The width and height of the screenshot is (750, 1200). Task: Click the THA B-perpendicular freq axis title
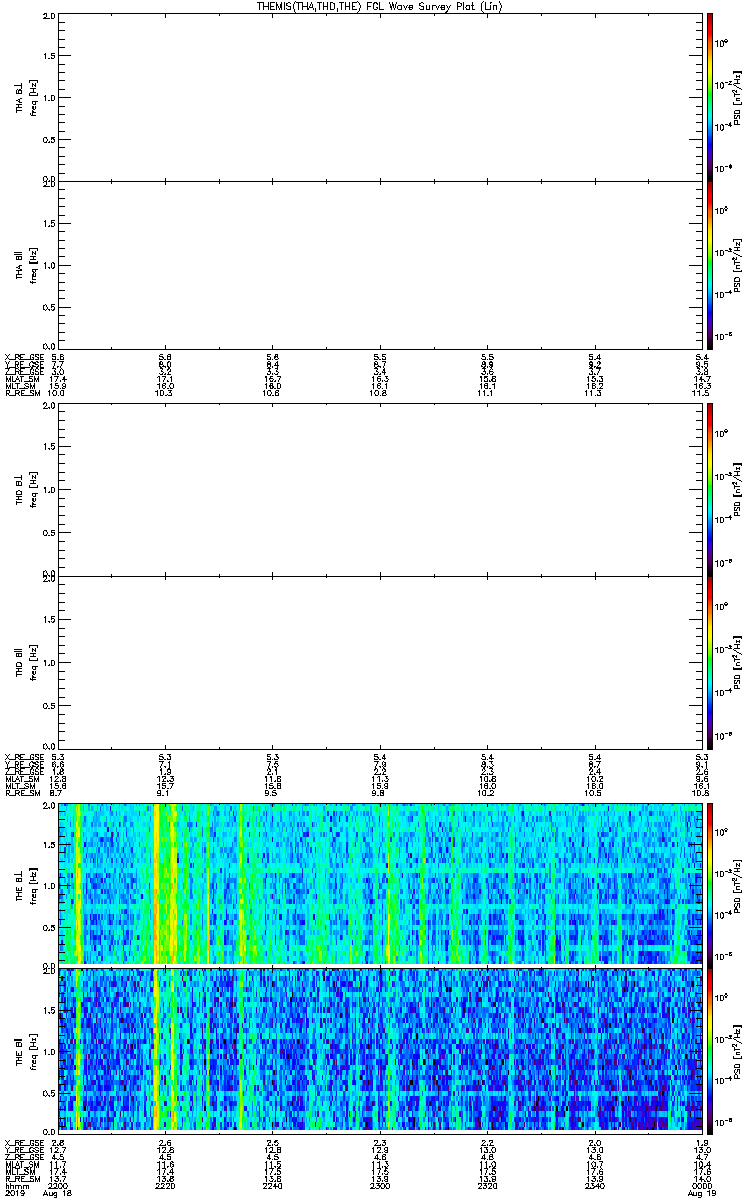pos(33,96)
